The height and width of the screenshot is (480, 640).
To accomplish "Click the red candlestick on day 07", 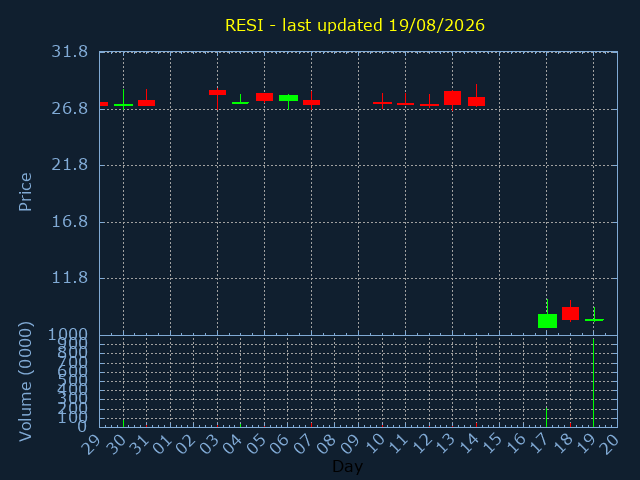I will pos(311,102).
